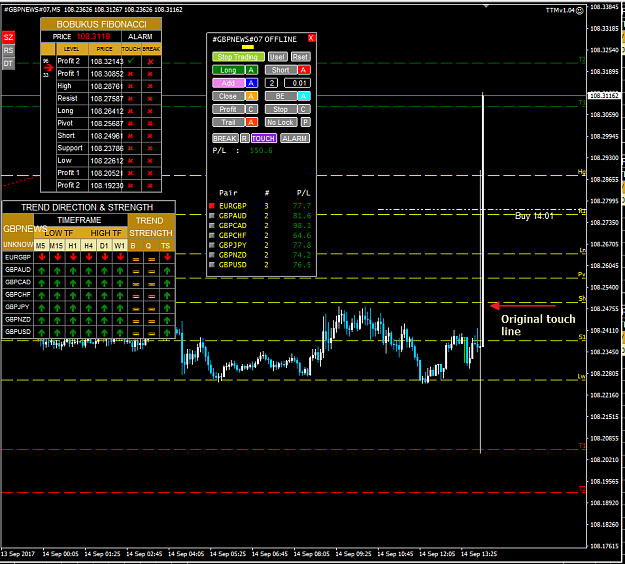625x564 pixels.
Task: Click the red square next to EURGBP pair
Action: 212,206
